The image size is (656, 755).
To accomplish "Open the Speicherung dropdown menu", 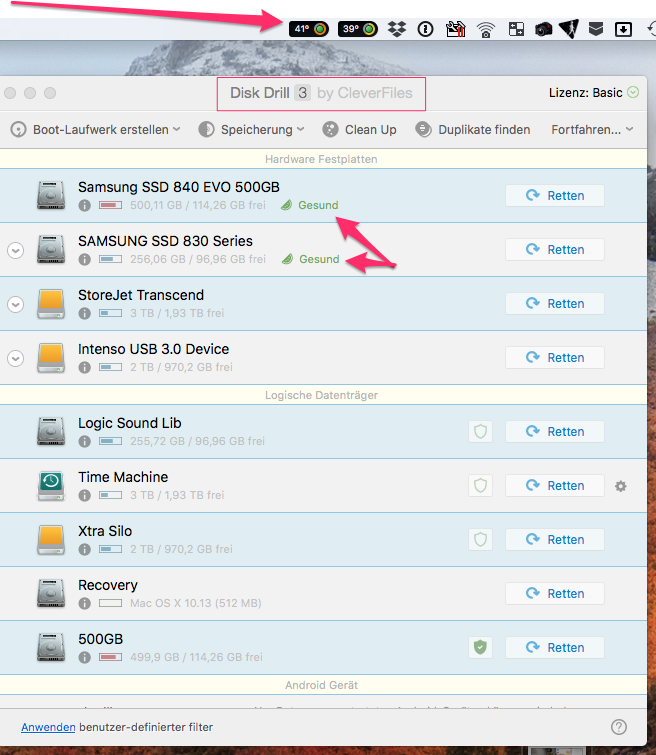I will (x=251, y=130).
